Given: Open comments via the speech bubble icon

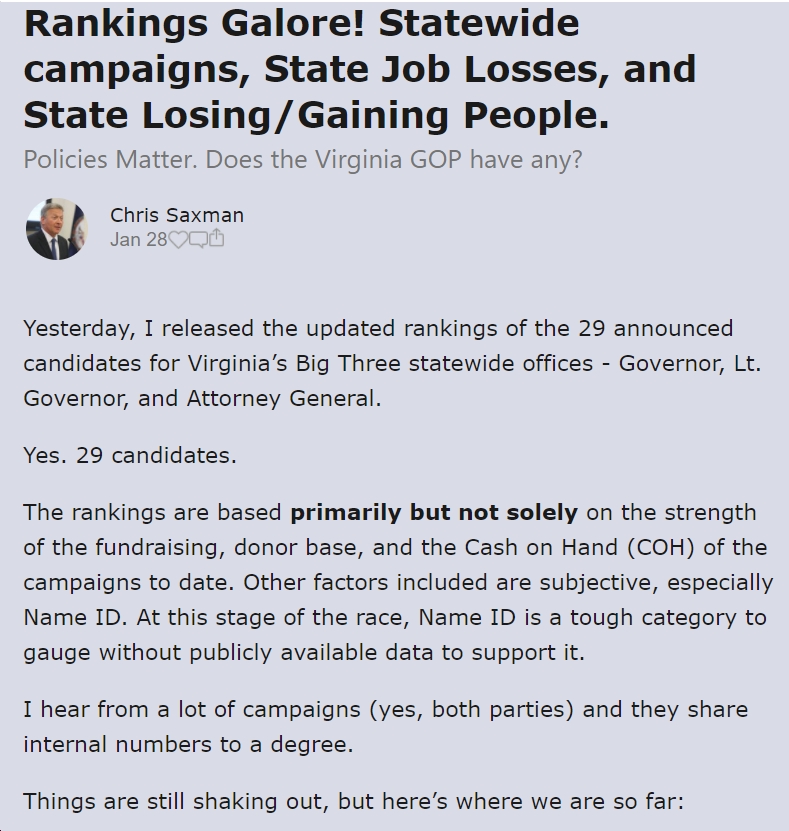Looking at the screenshot, I should pos(198,240).
